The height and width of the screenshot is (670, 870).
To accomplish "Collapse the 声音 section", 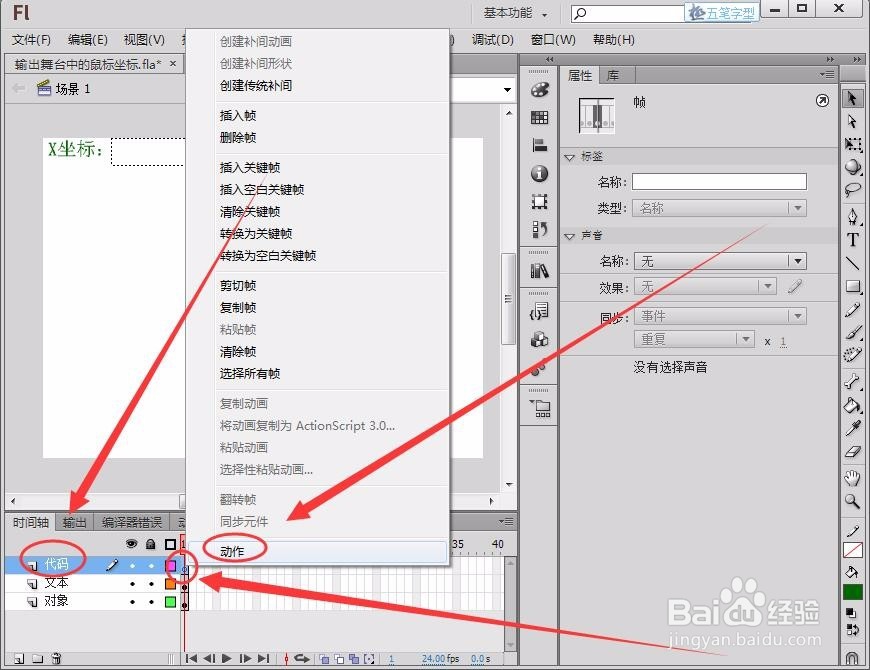I will coord(569,236).
